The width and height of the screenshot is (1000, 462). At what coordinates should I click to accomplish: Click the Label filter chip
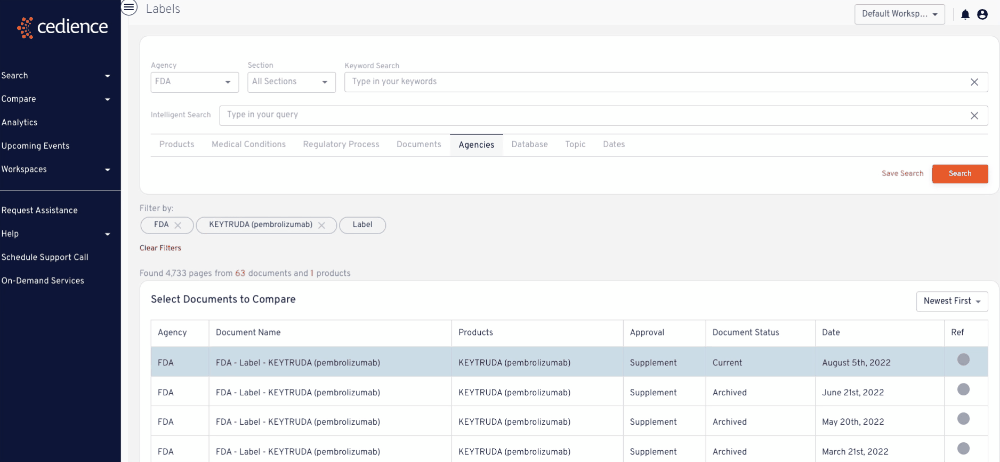(x=362, y=225)
